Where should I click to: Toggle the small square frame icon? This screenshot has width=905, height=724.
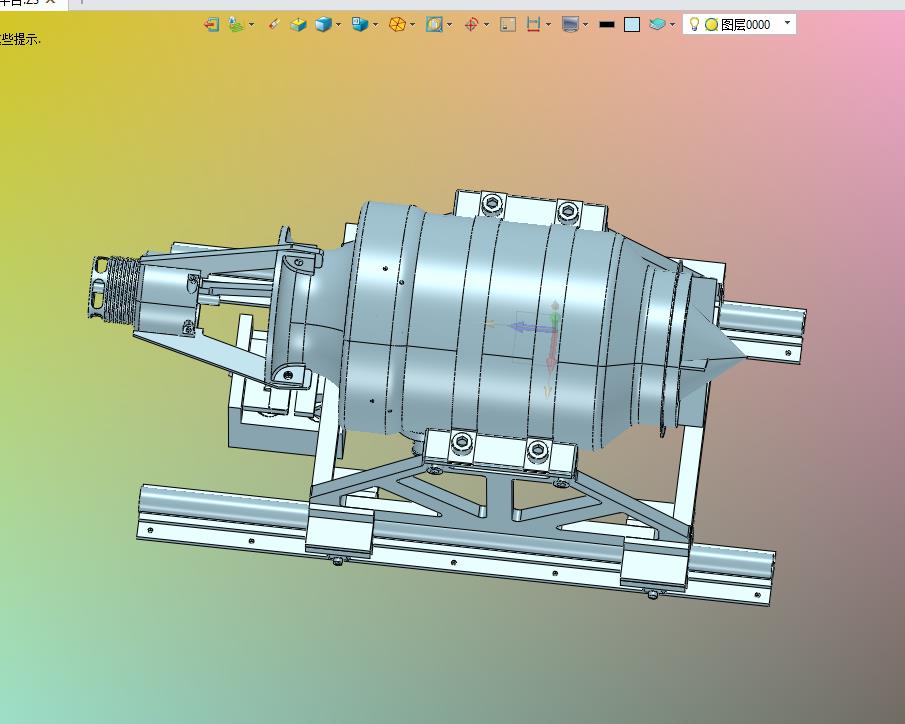tap(508, 24)
